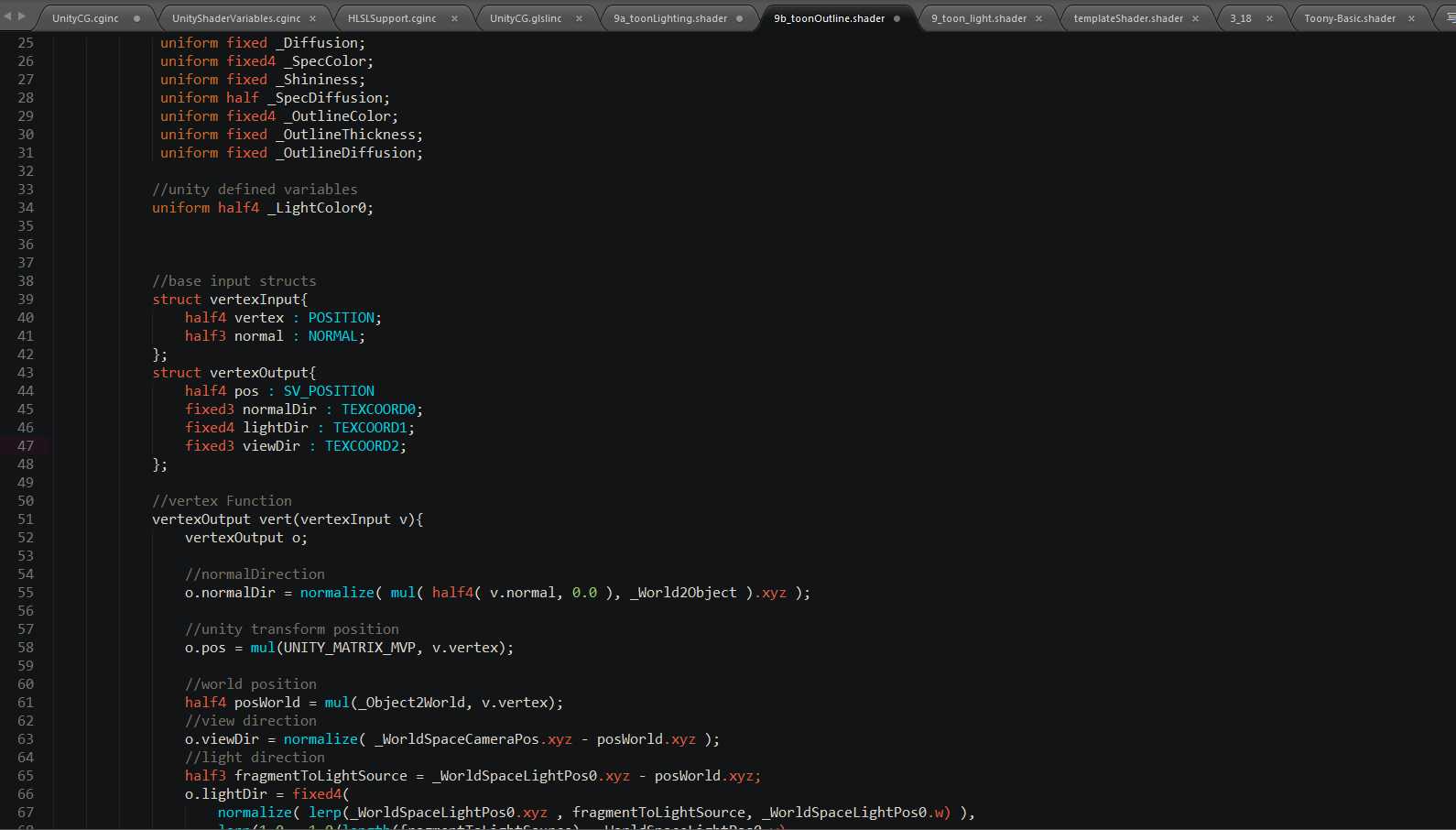
Task: Click _Shininess on line 27
Action: [317, 80]
